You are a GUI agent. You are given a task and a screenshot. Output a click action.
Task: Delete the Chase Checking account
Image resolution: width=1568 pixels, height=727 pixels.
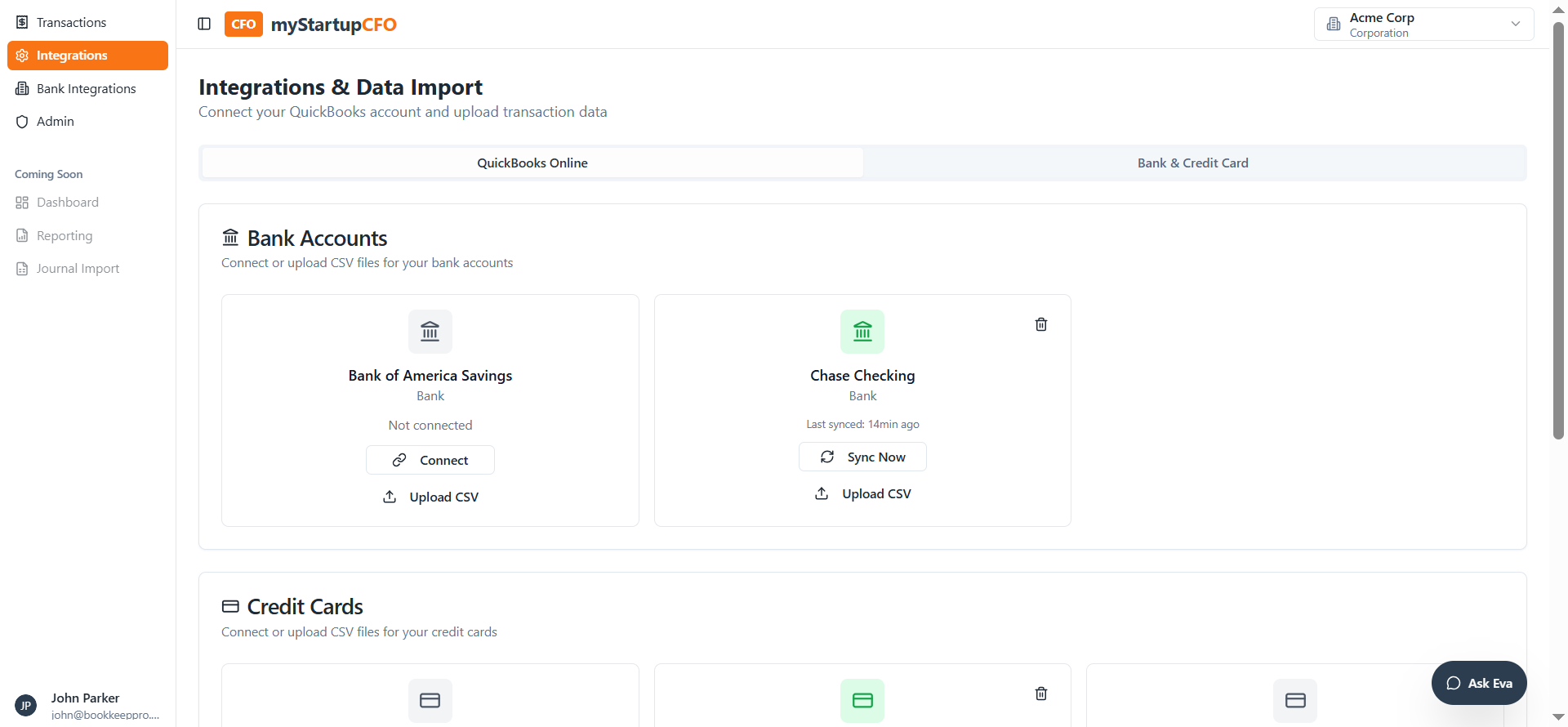[1041, 324]
